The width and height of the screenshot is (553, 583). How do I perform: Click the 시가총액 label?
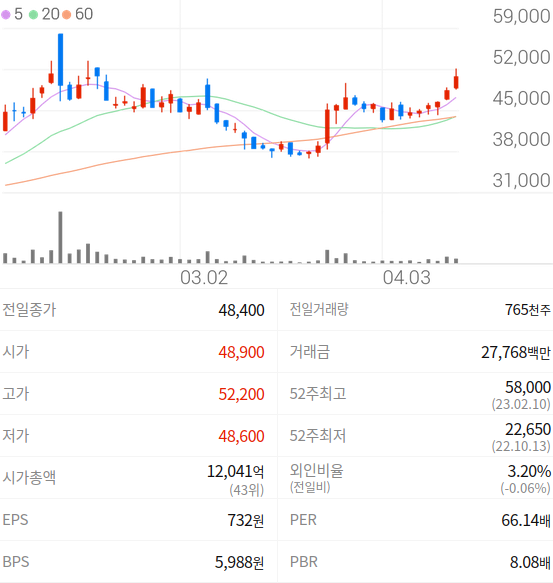tap(29, 477)
